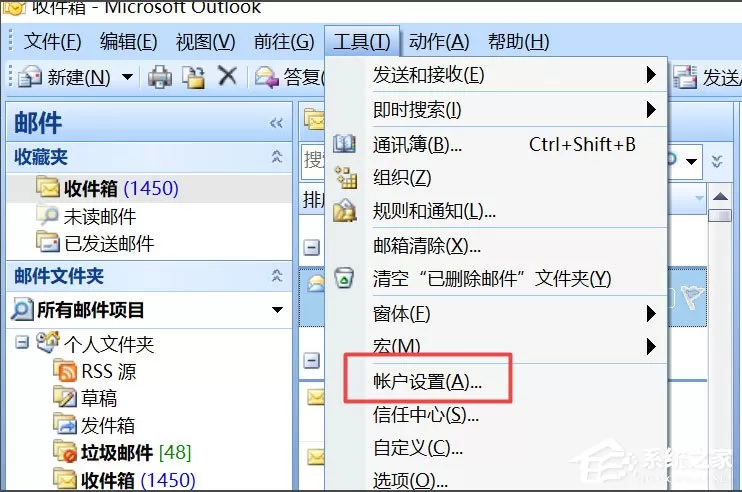The image size is (742, 492).
Task: Click the 未读邮件 search folder icon
Action: point(48,216)
